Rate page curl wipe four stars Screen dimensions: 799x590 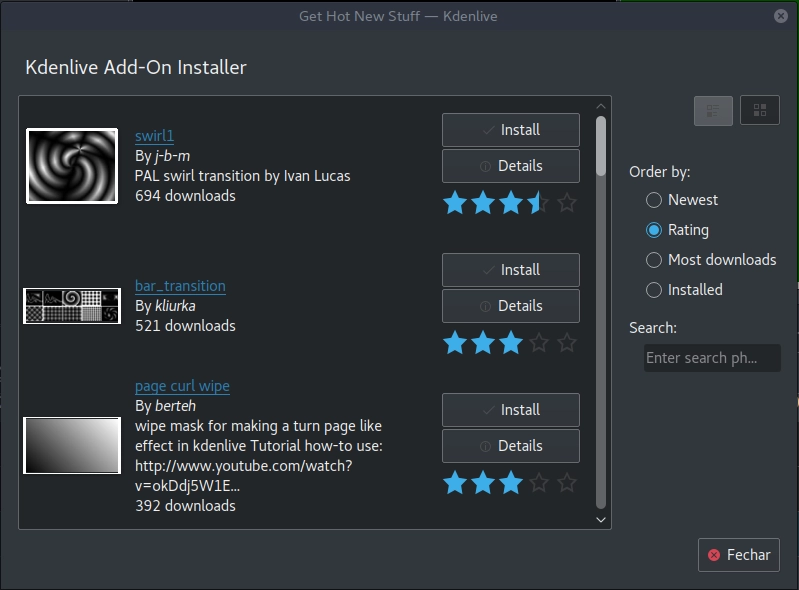pyautogui.click(x=539, y=482)
